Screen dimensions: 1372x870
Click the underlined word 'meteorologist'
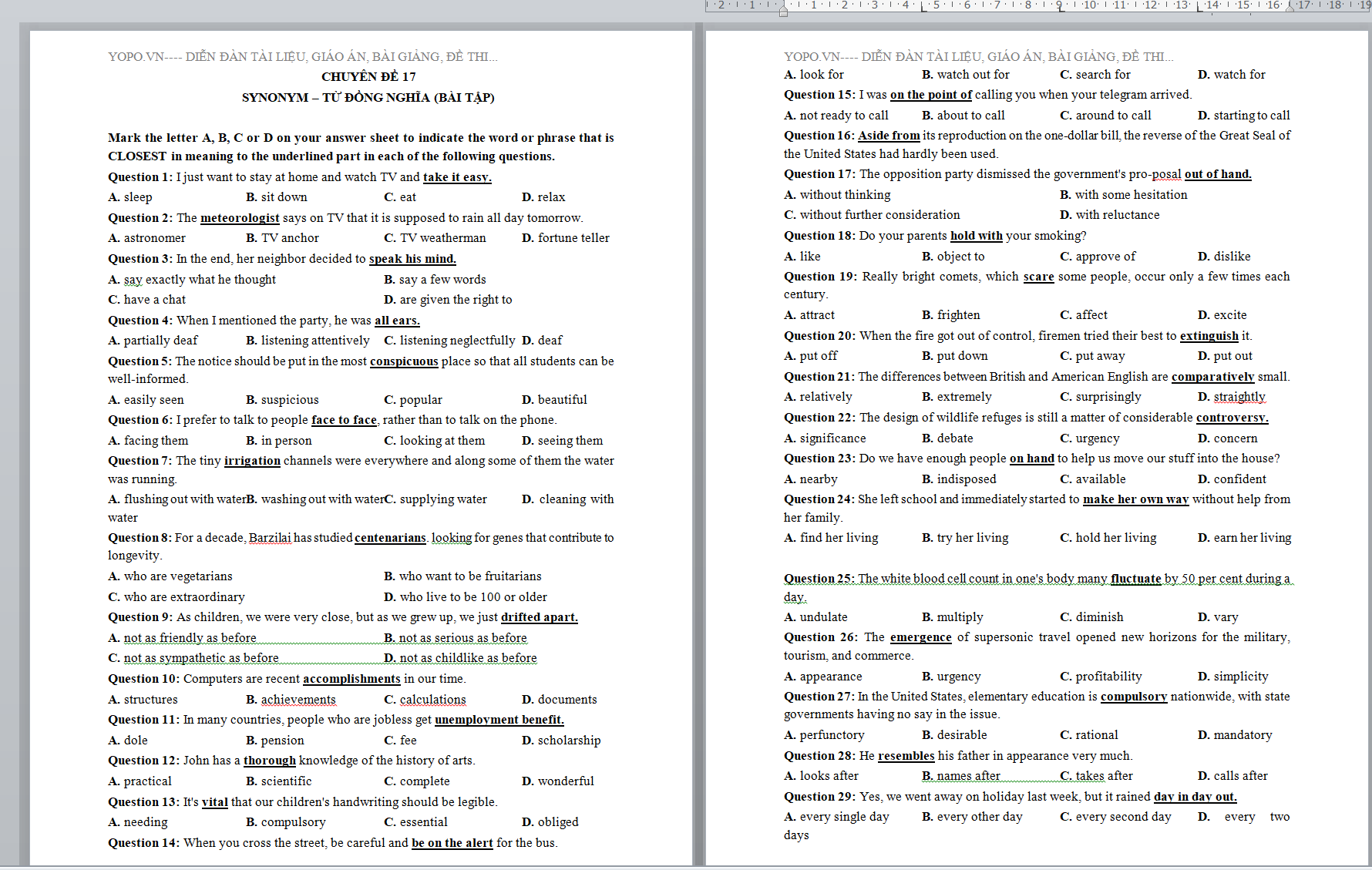(x=240, y=218)
